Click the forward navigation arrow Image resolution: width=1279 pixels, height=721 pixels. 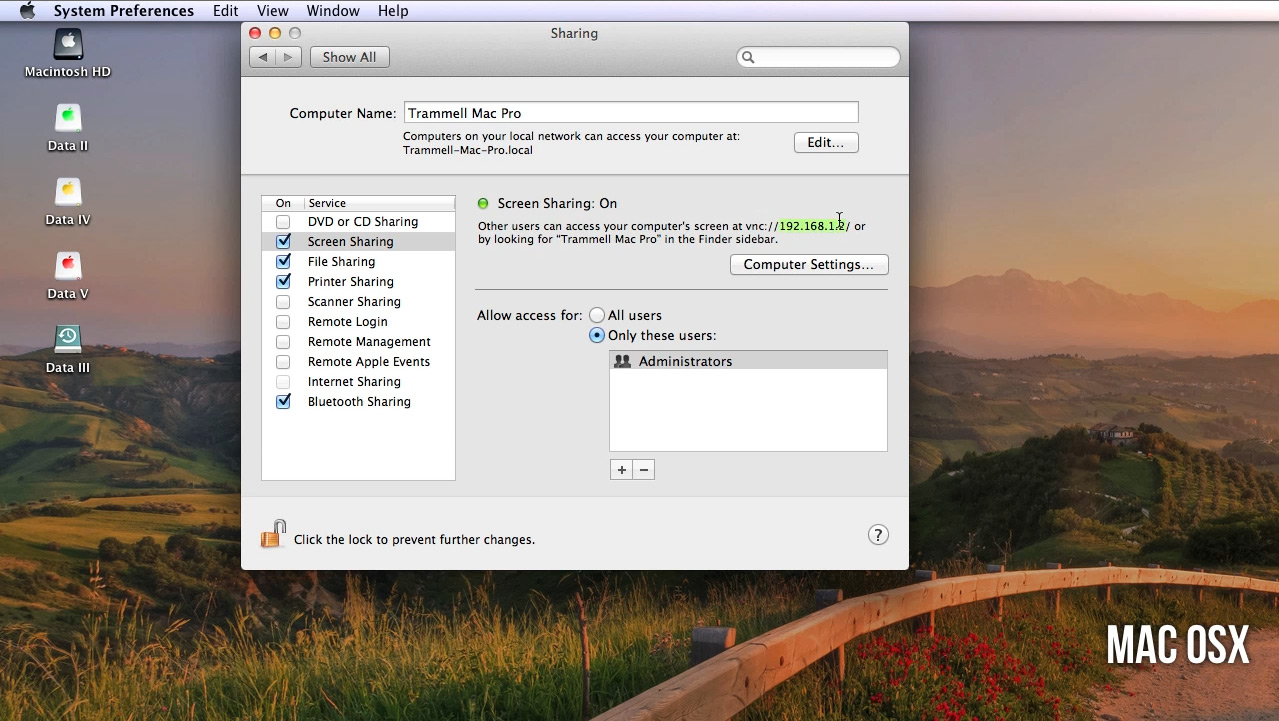[286, 57]
